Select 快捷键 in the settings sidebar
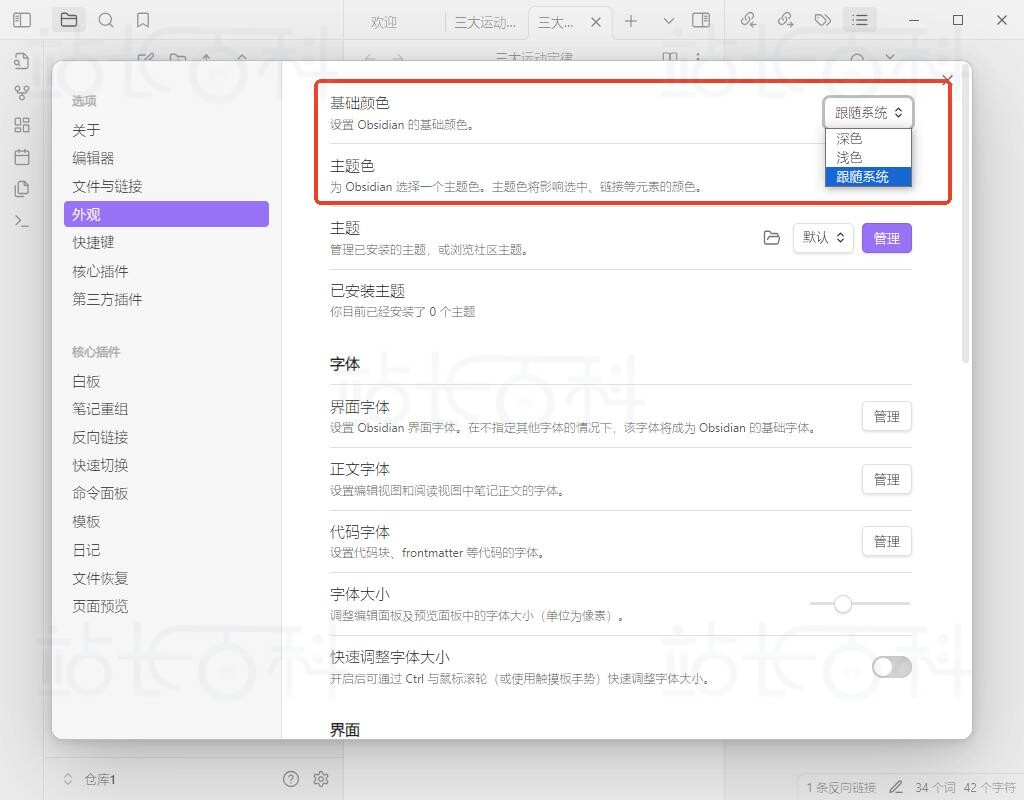Image resolution: width=1024 pixels, height=800 pixels. (x=96, y=242)
